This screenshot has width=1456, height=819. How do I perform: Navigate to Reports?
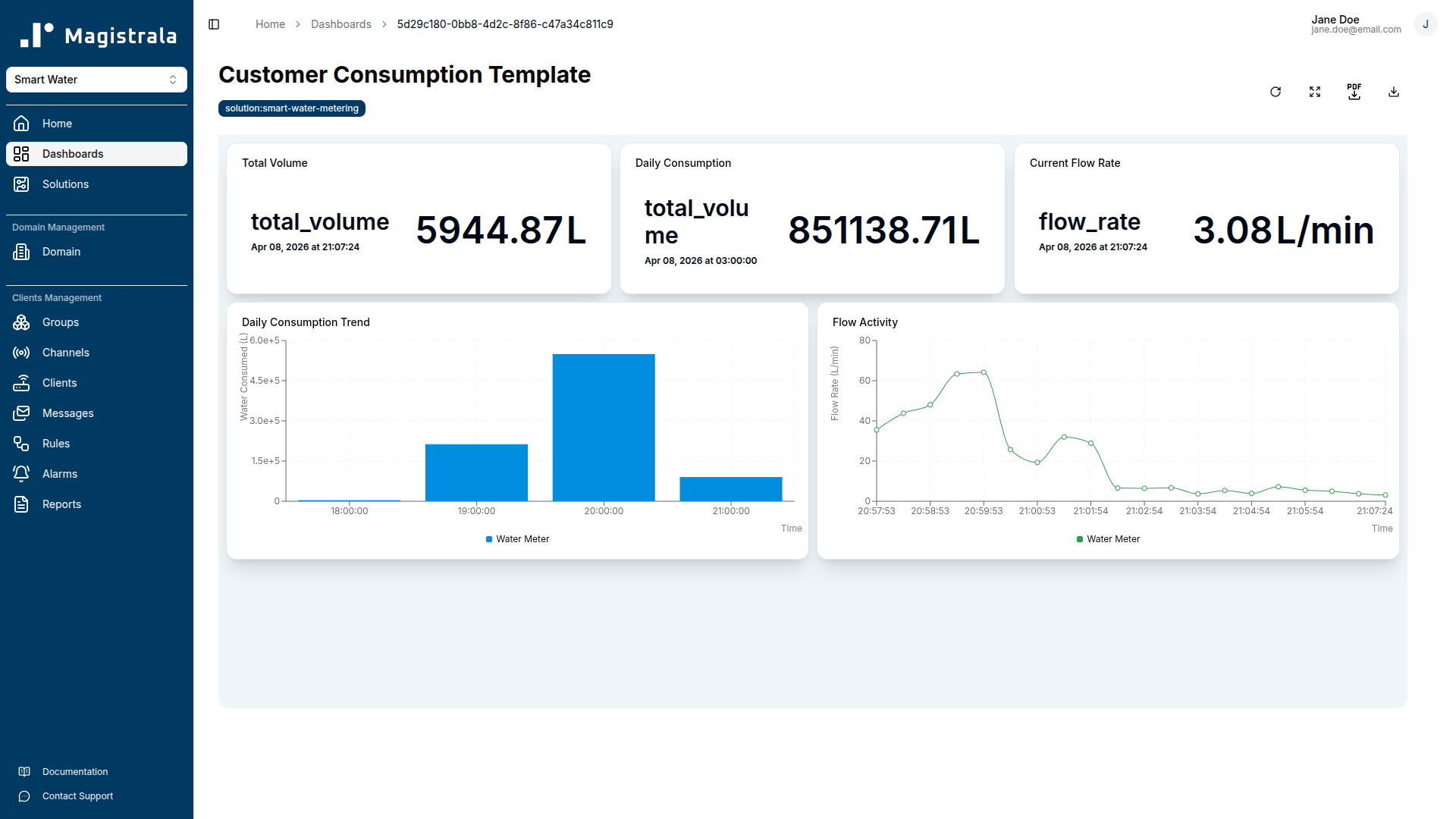pos(61,504)
